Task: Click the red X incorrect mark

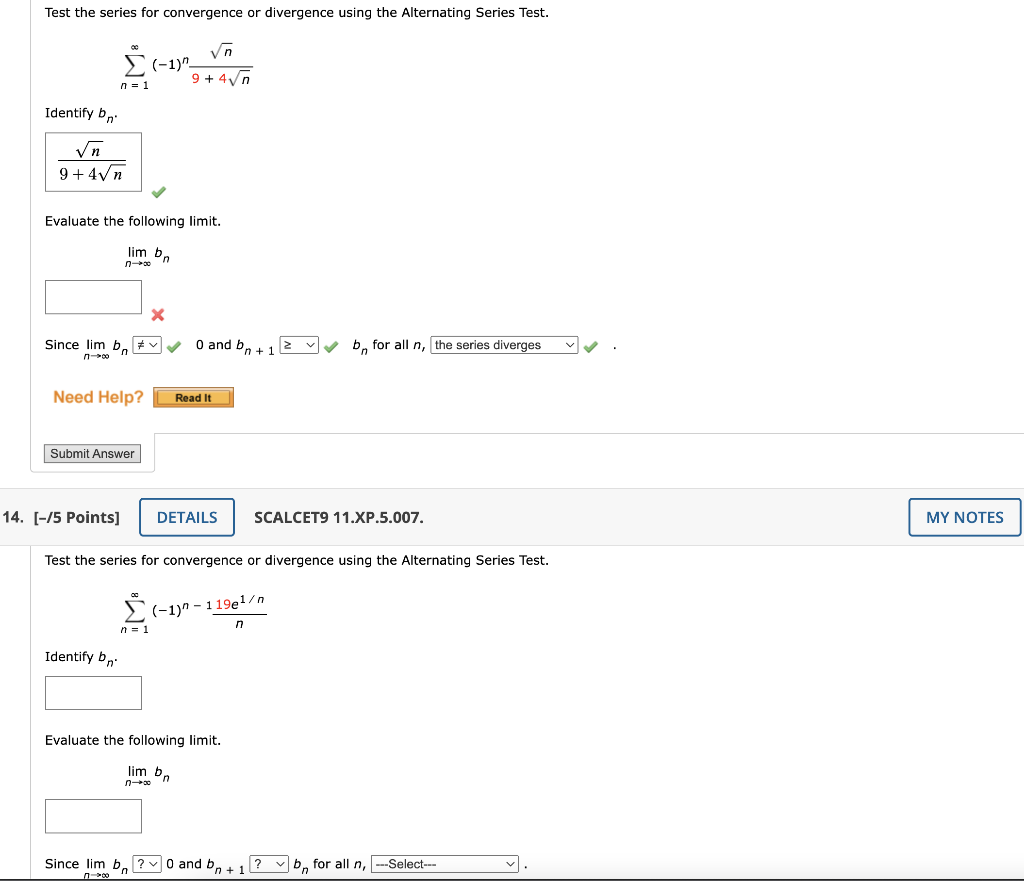Action: tap(157, 315)
